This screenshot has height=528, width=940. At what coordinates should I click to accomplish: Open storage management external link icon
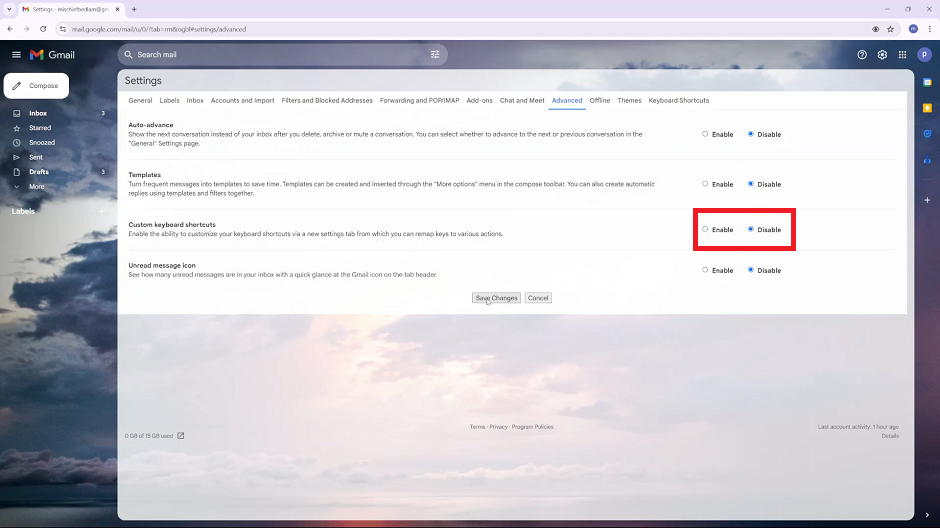click(180, 436)
